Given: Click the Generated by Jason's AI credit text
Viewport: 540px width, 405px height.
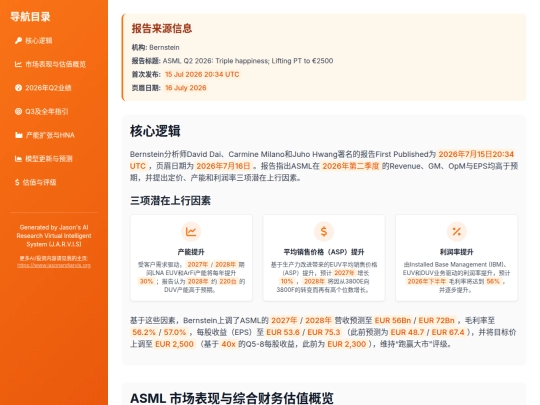Looking at the screenshot, I should pos(54,236).
